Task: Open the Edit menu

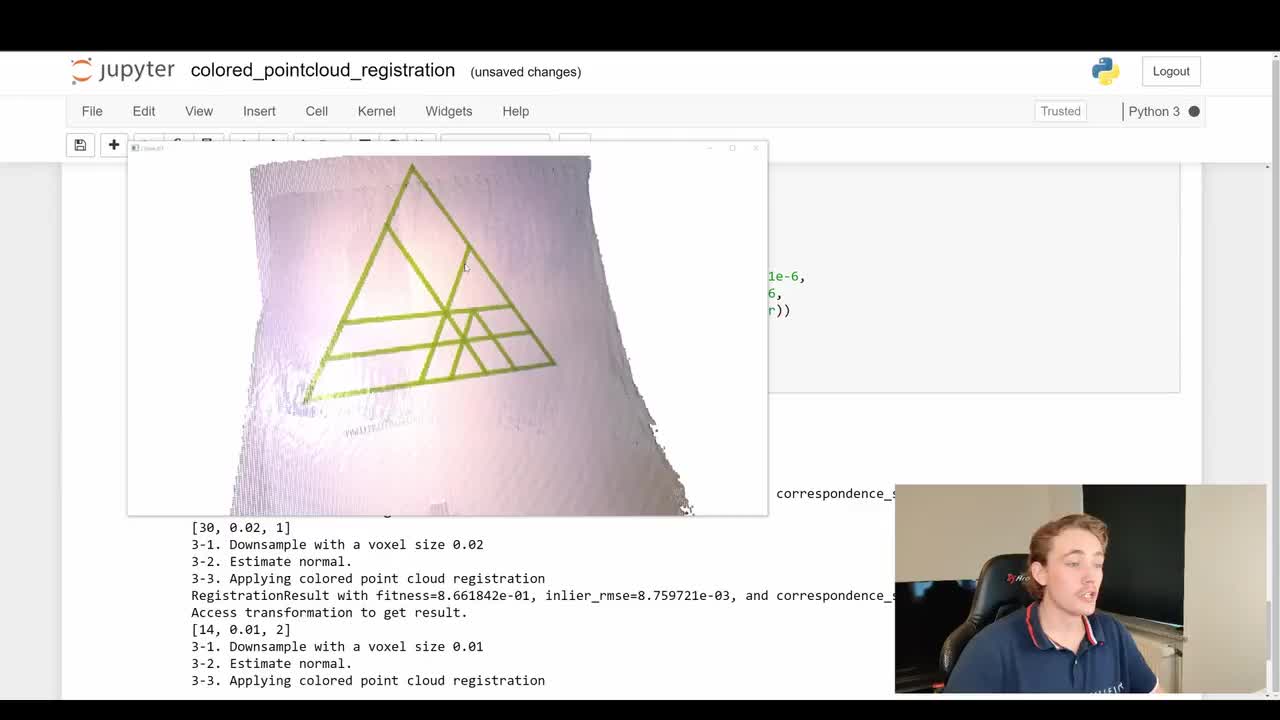Action: [x=144, y=111]
